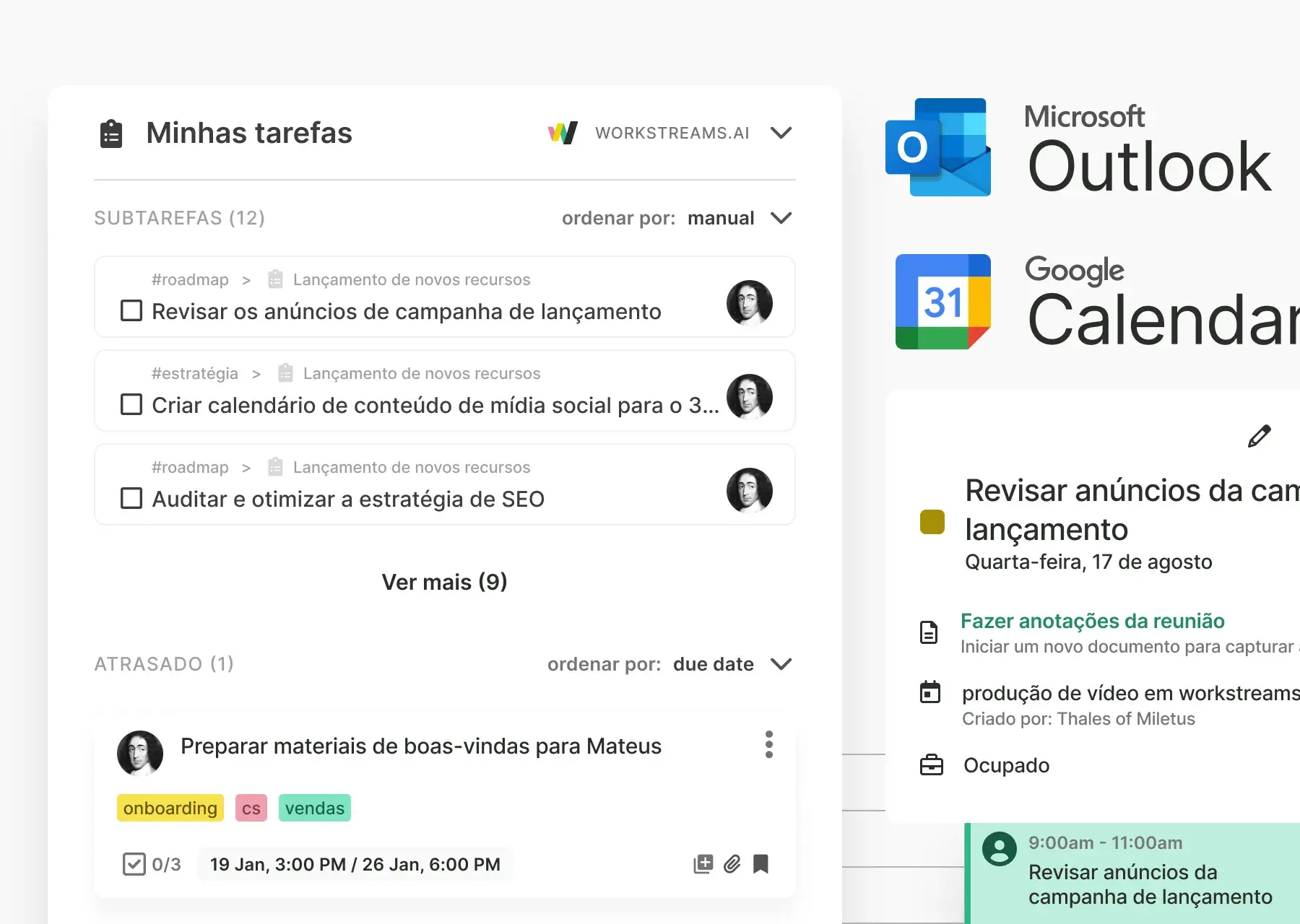Open the three-dot menu on Preparar materiais task
1300x924 pixels.
768,744
